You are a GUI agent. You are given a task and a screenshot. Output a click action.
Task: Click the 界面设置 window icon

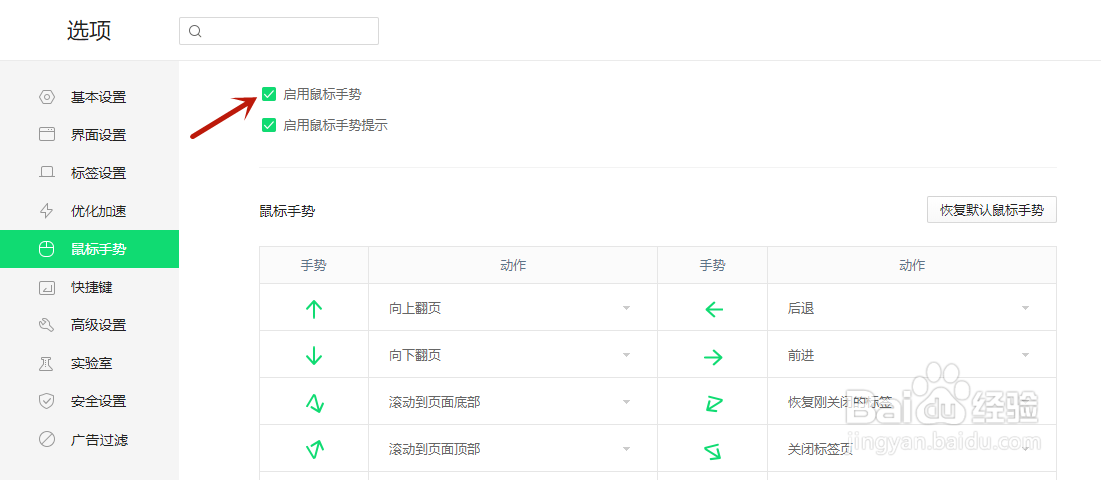(x=46, y=135)
